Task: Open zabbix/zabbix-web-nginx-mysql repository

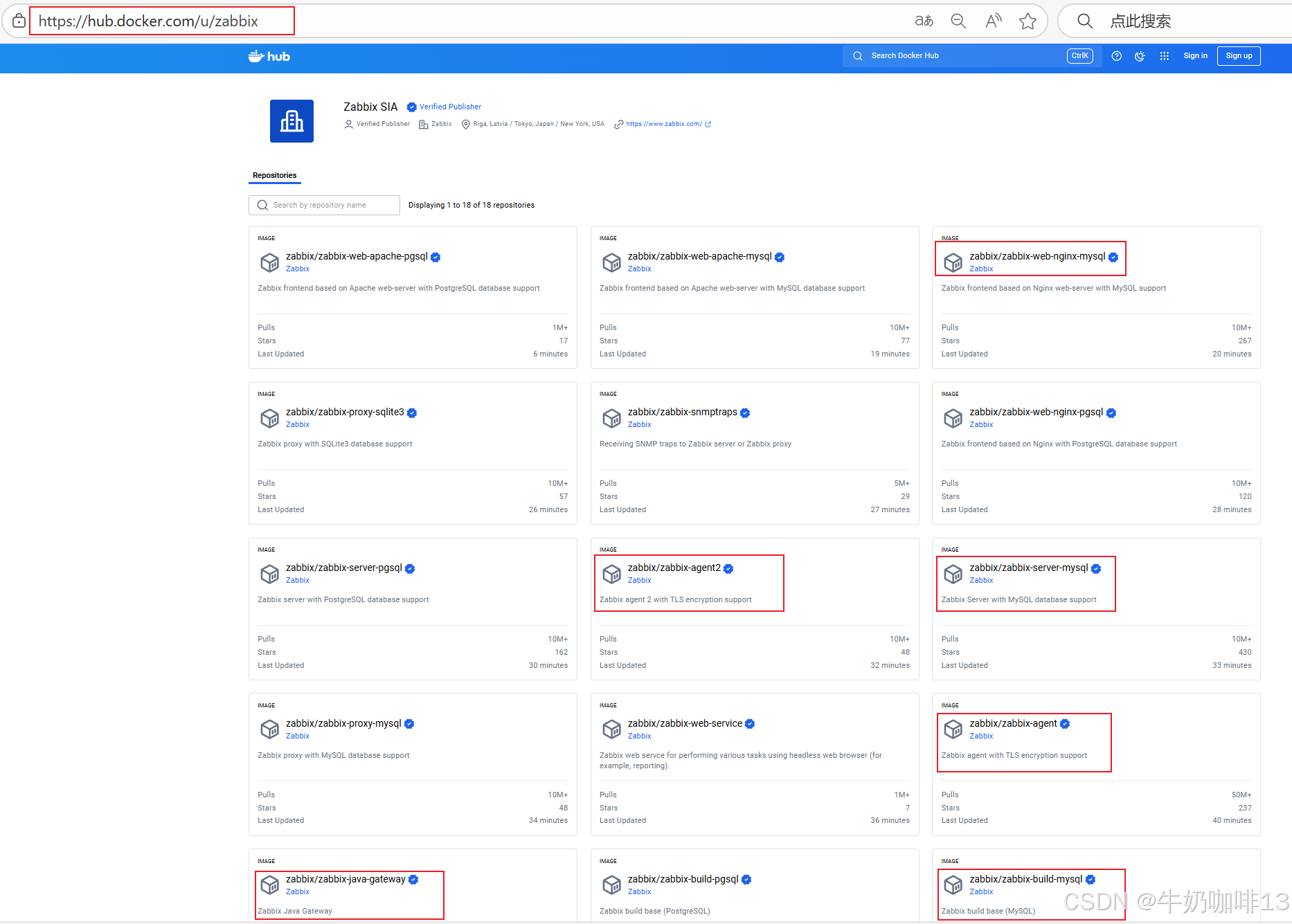Action: [1037, 256]
